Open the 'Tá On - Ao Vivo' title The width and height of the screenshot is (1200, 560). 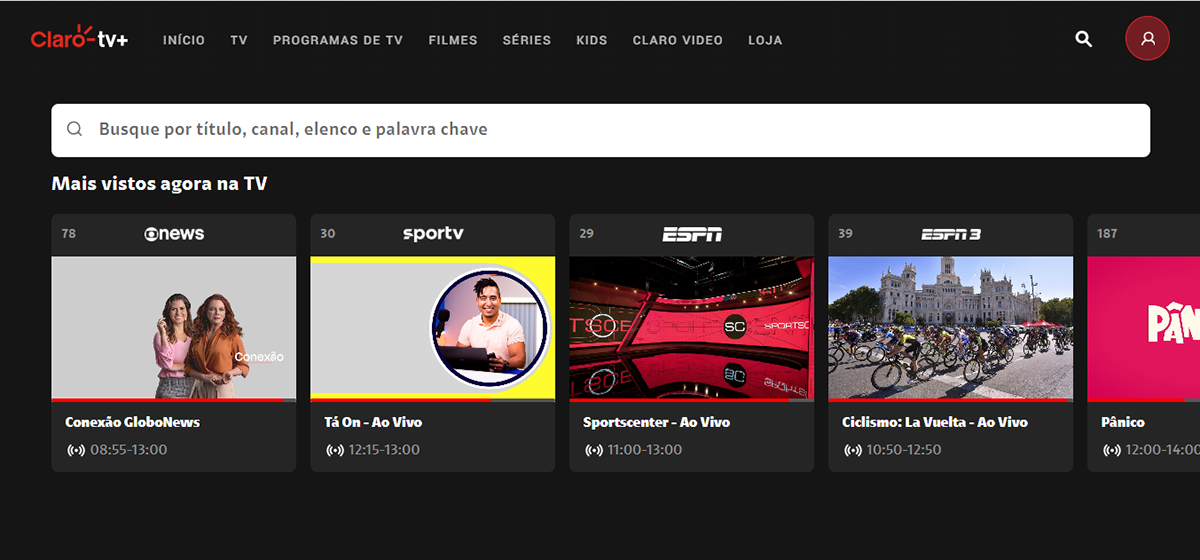374,422
